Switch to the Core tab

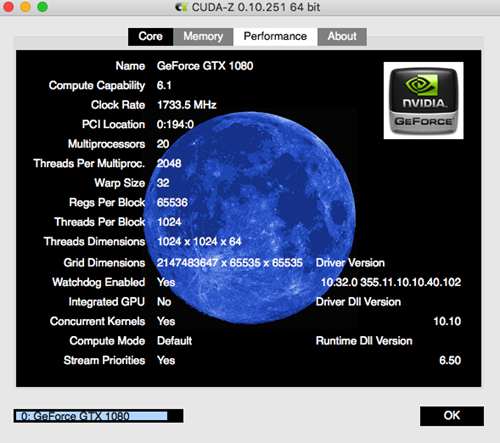tap(150, 36)
